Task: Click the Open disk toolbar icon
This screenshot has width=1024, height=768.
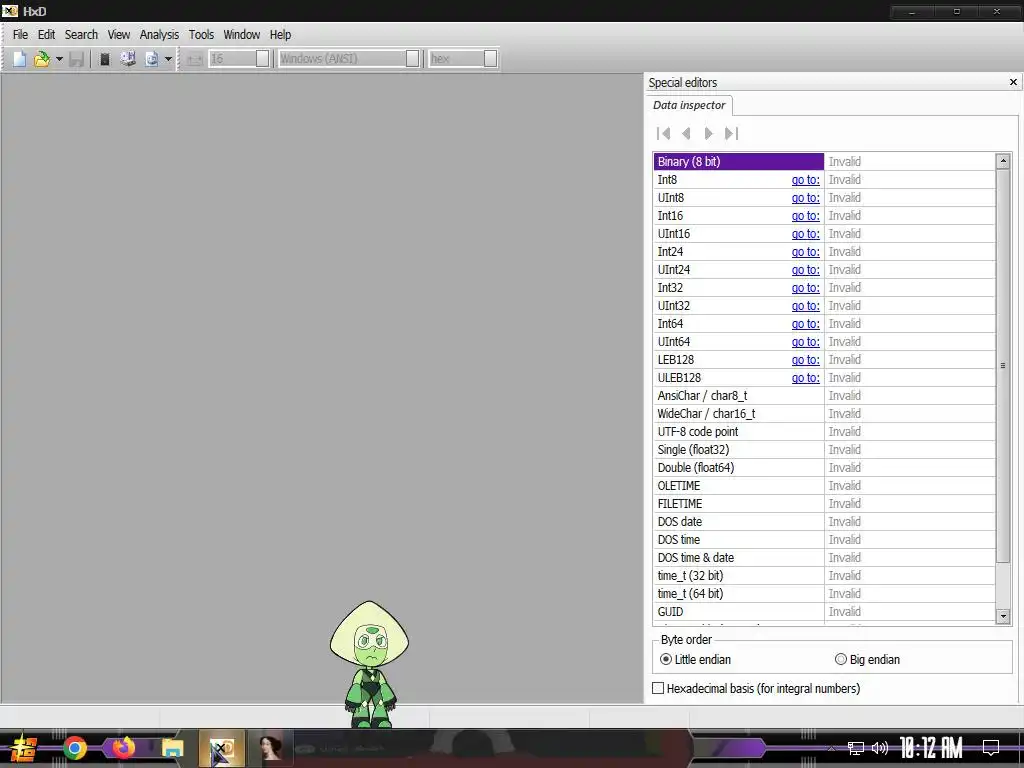Action: pos(128,59)
